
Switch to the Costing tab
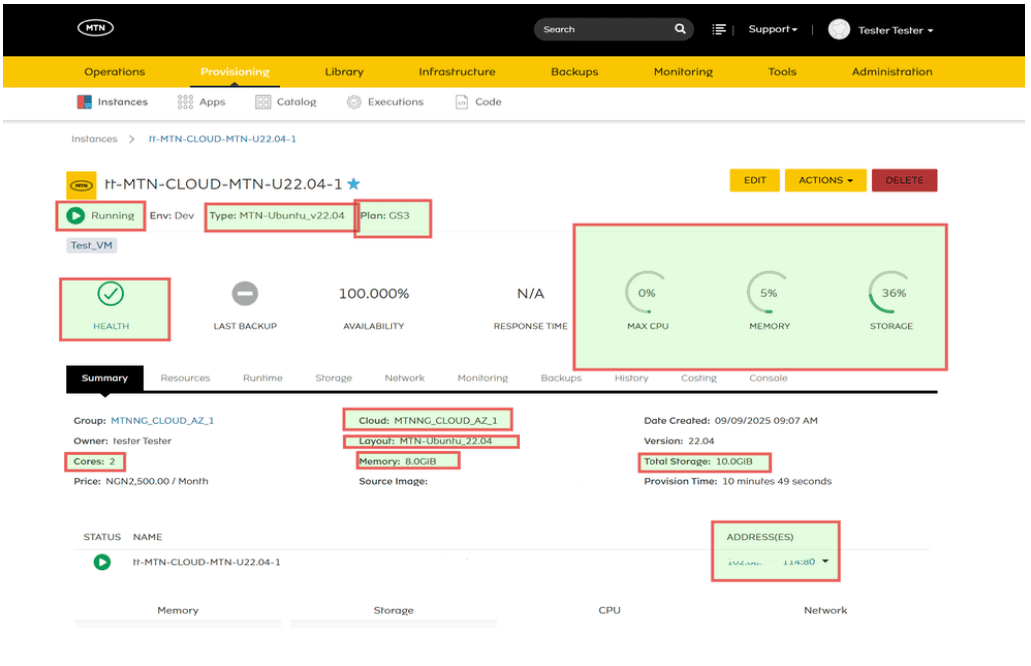698,378
